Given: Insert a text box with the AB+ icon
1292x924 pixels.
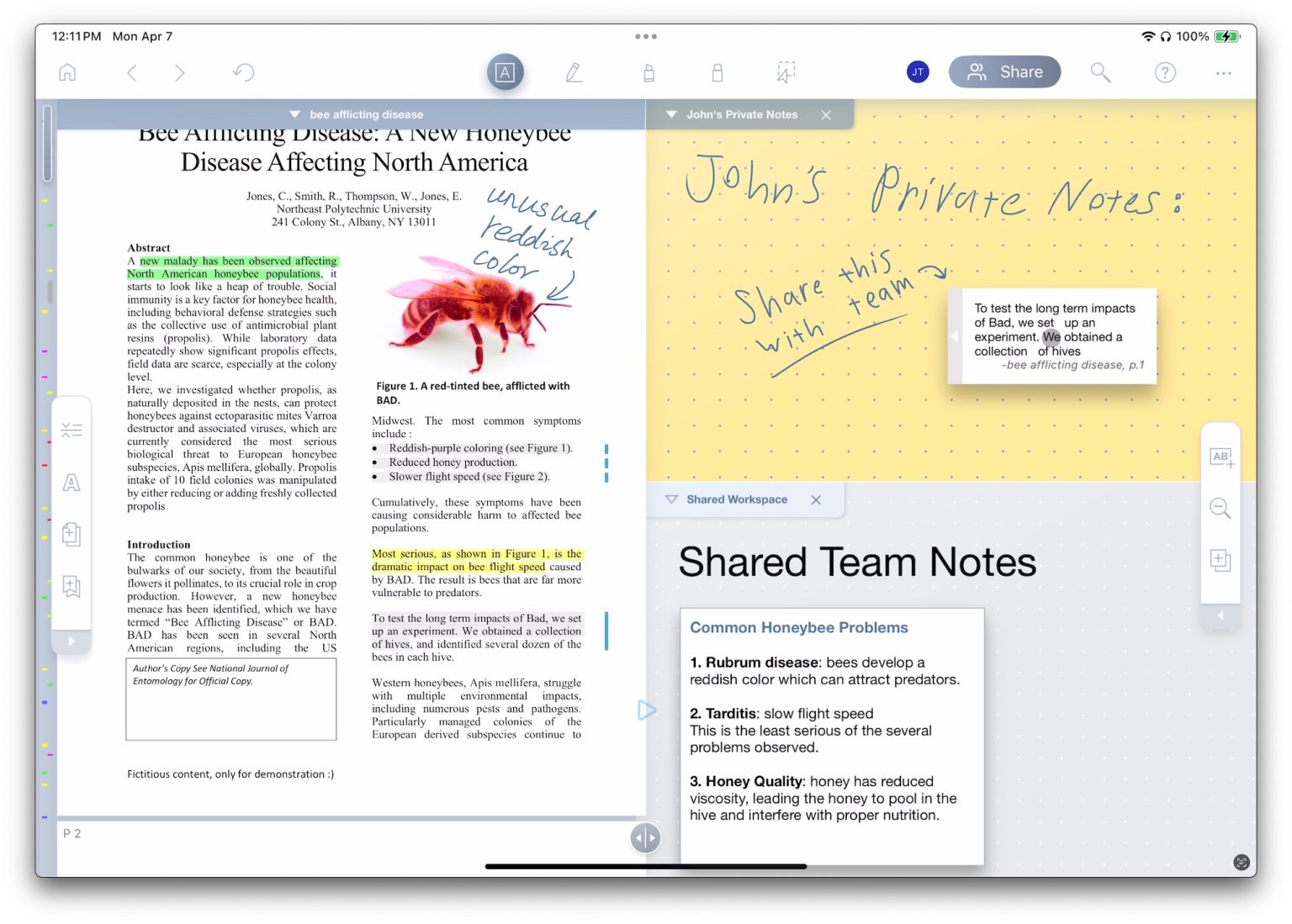Looking at the screenshot, I should pyautogui.click(x=1221, y=457).
